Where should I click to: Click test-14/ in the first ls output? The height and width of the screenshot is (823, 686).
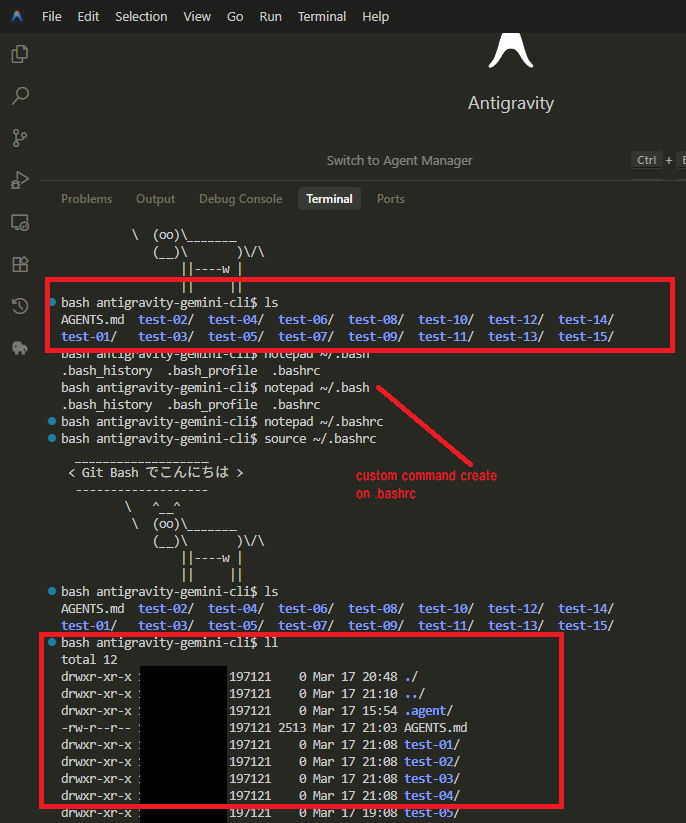click(586, 320)
